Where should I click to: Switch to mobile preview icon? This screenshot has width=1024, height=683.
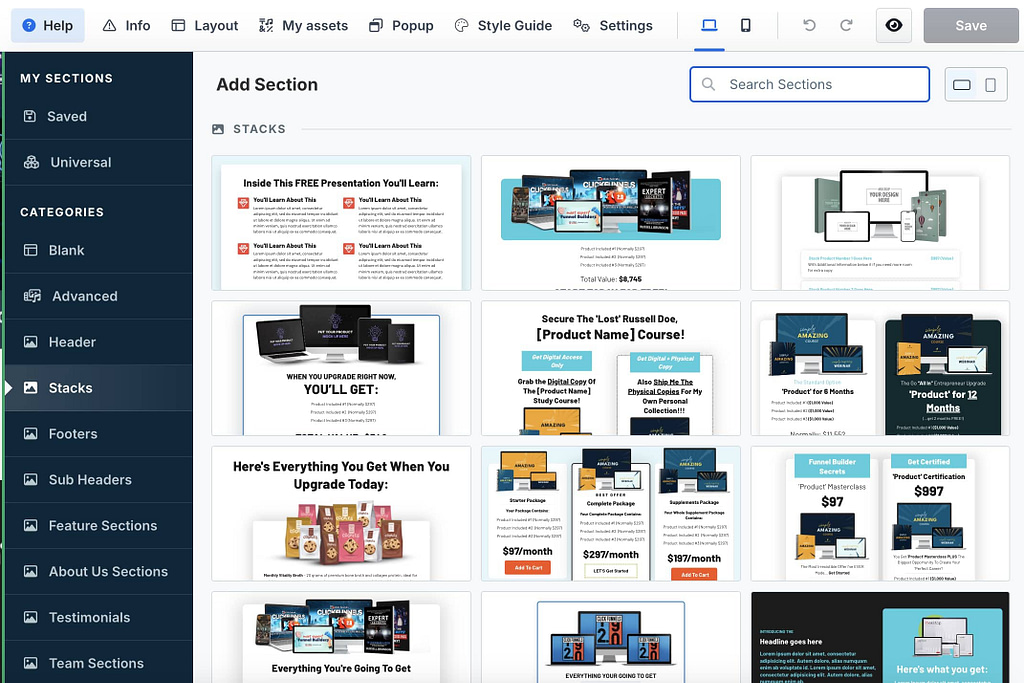[745, 25]
